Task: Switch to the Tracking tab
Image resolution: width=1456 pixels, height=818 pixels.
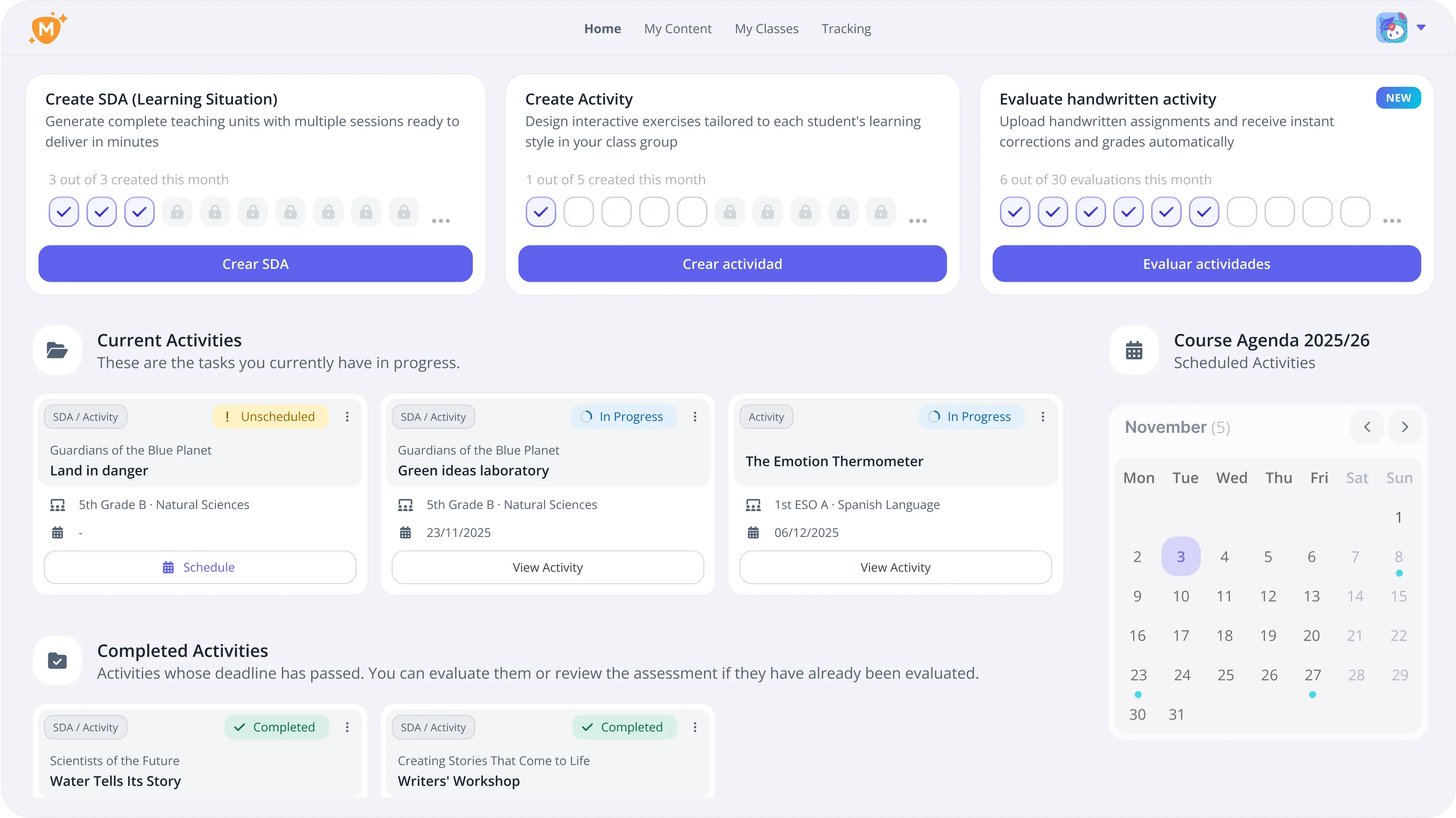Action: pyautogui.click(x=846, y=29)
